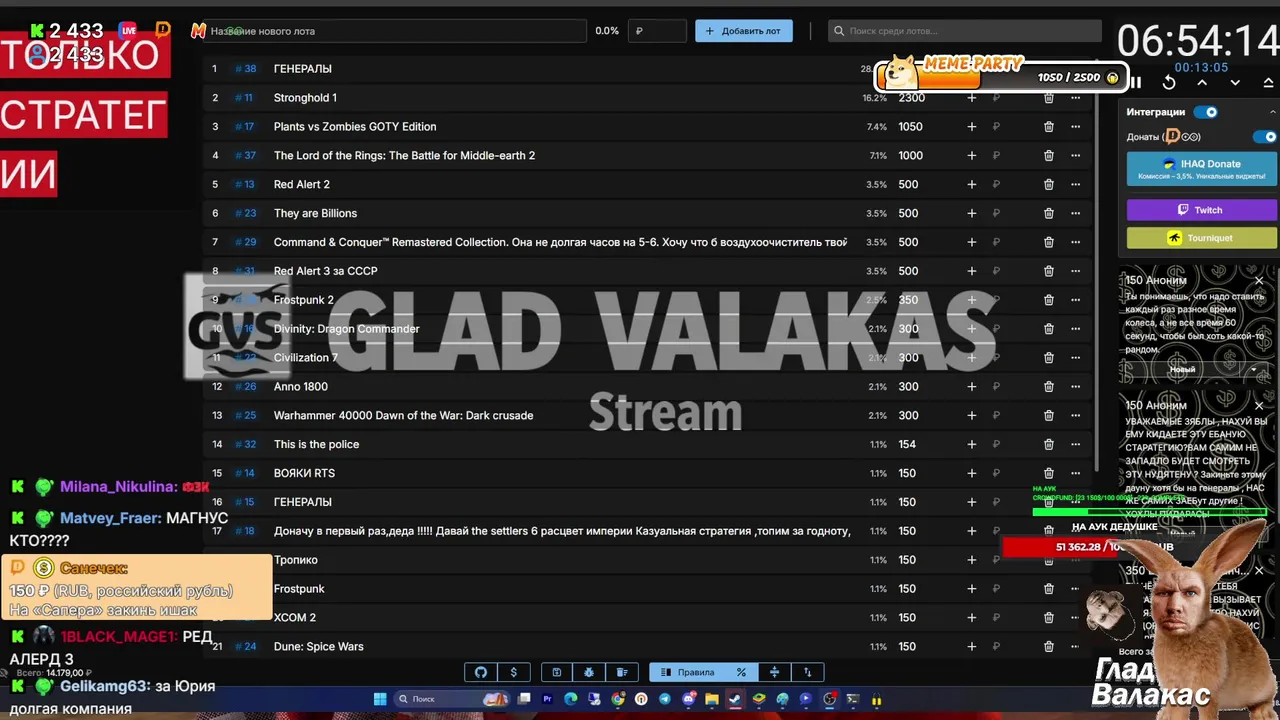The width and height of the screenshot is (1280, 720).
Task: Click the clear lots list icon
Action: pos(622,672)
